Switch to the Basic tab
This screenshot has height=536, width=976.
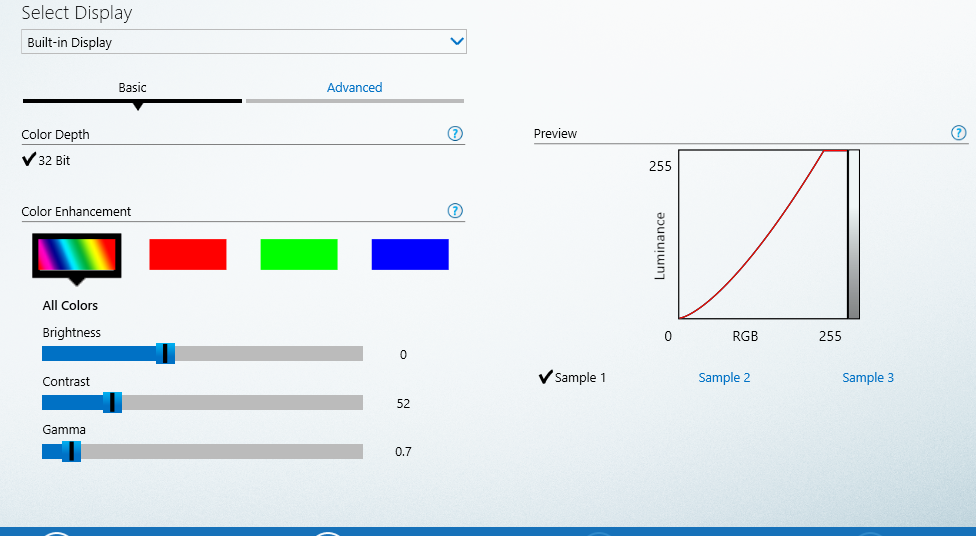[132, 88]
